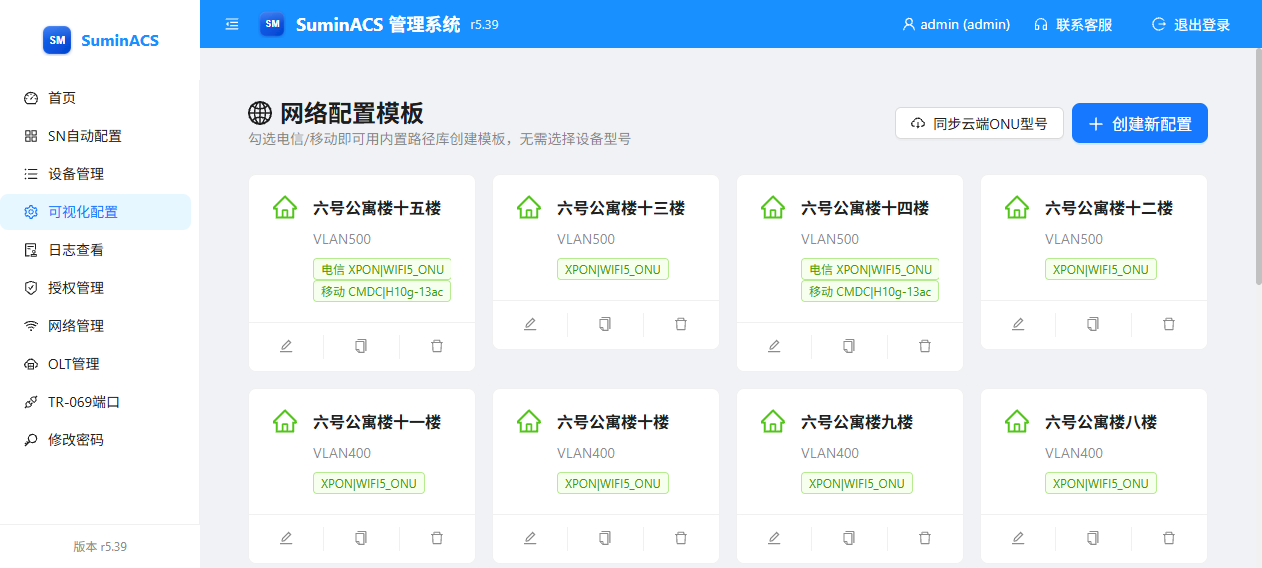Edit the 六号公寓楼八楼 template
The image size is (1262, 568).
[x=1018, y=538]
